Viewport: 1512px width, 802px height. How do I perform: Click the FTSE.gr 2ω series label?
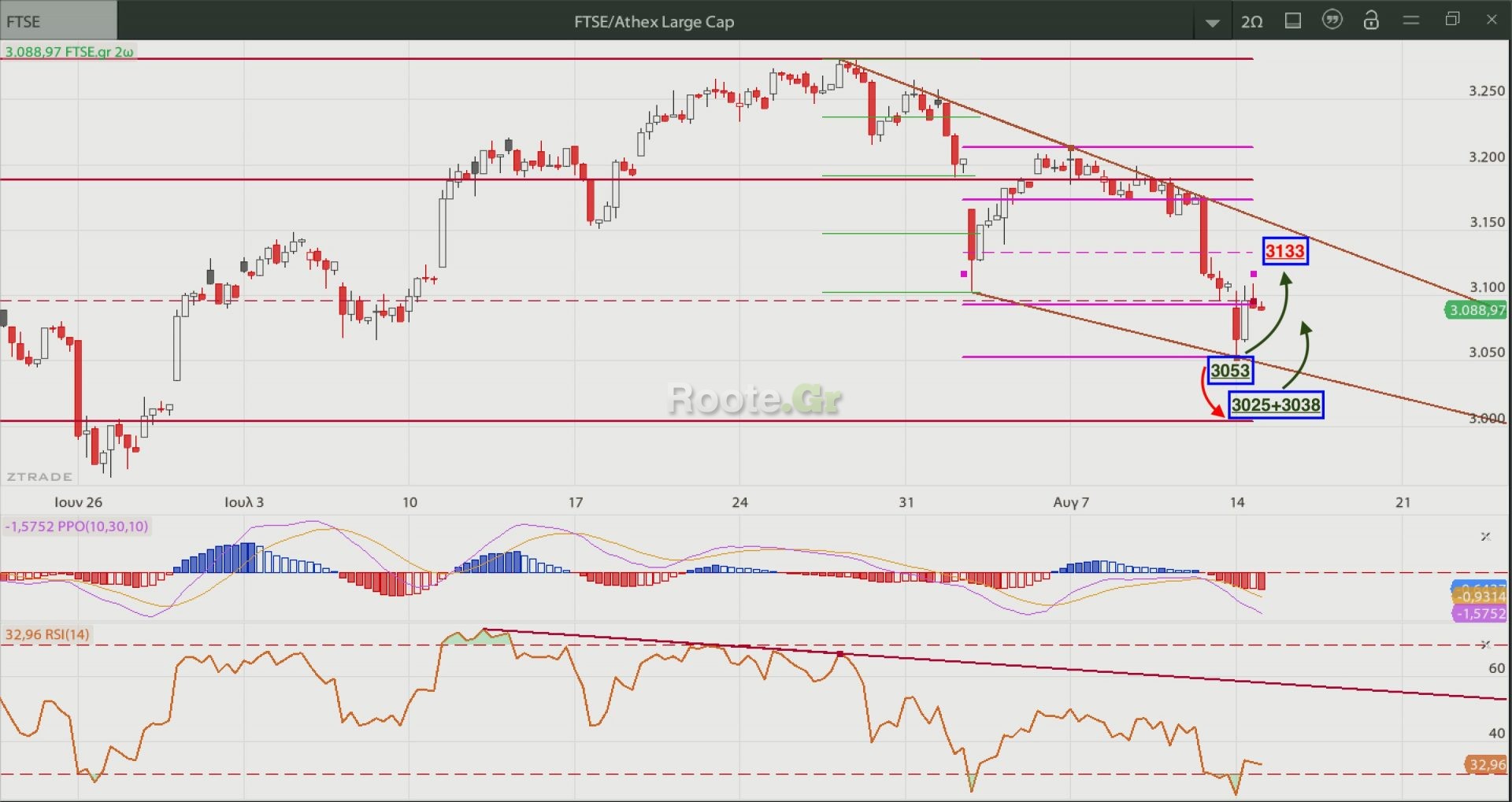[69, 52]
